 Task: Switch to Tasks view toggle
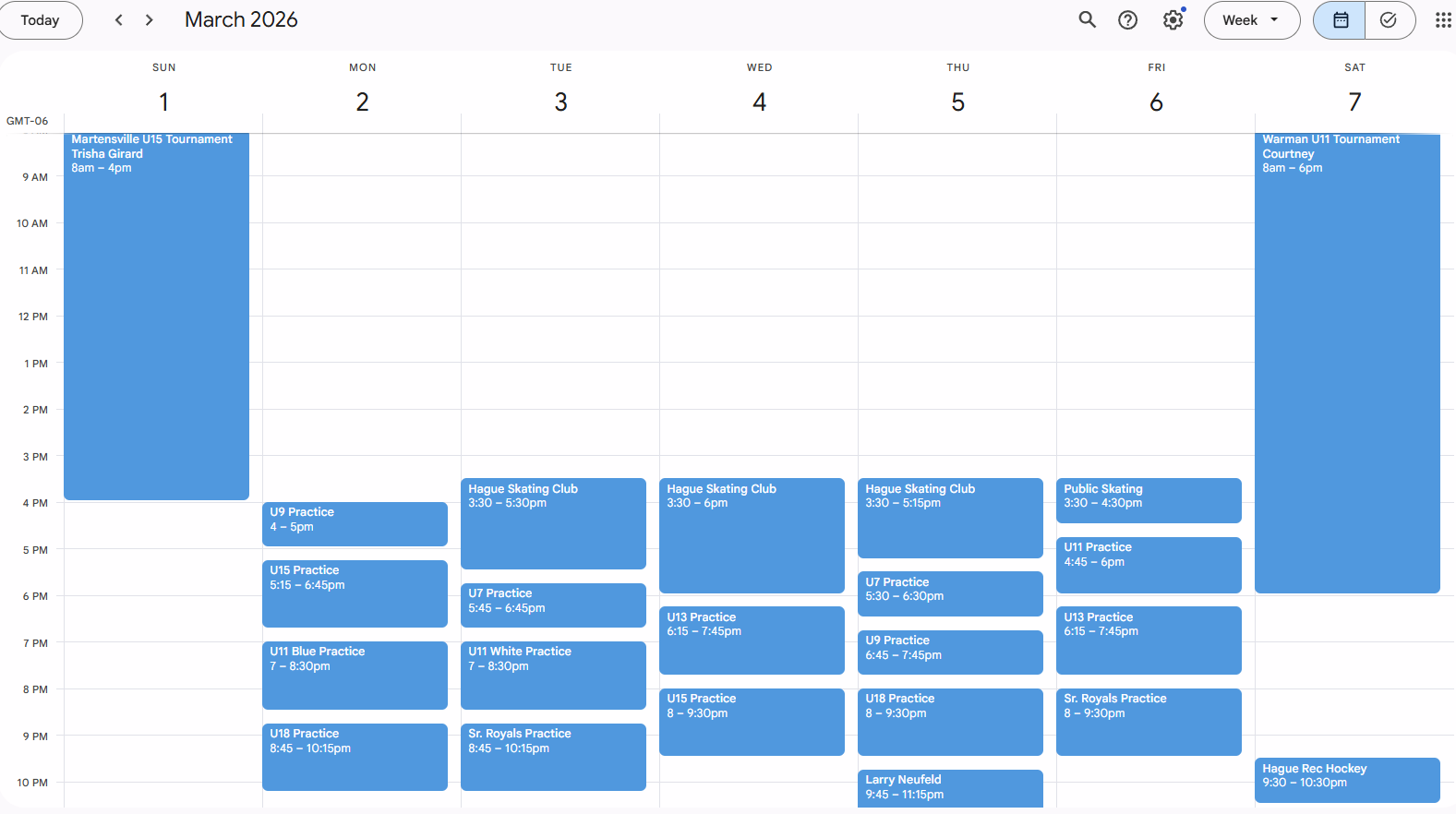pos(1389,20)
